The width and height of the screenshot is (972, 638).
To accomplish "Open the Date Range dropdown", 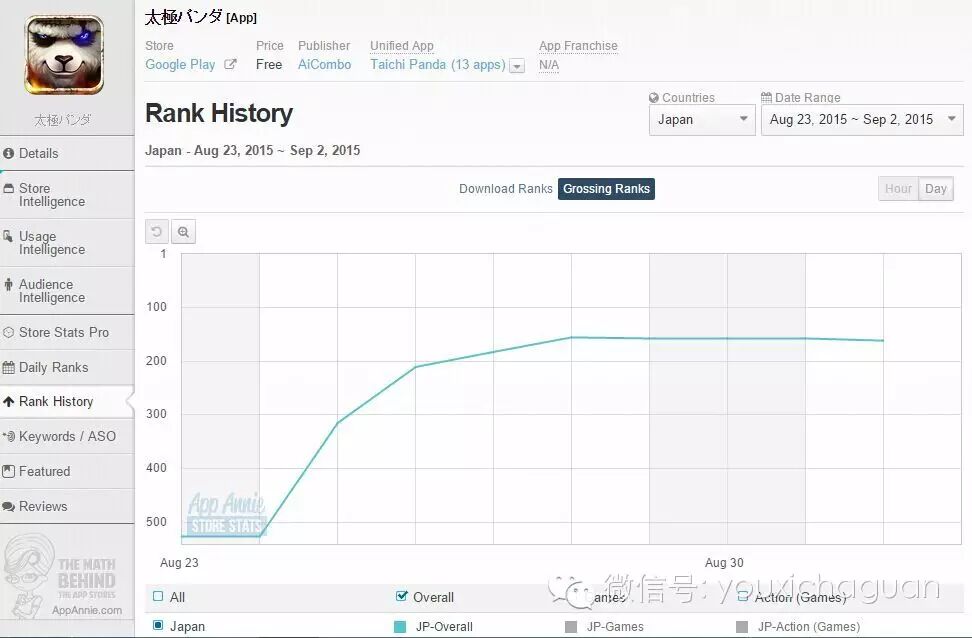I will (x=862, y=120).
